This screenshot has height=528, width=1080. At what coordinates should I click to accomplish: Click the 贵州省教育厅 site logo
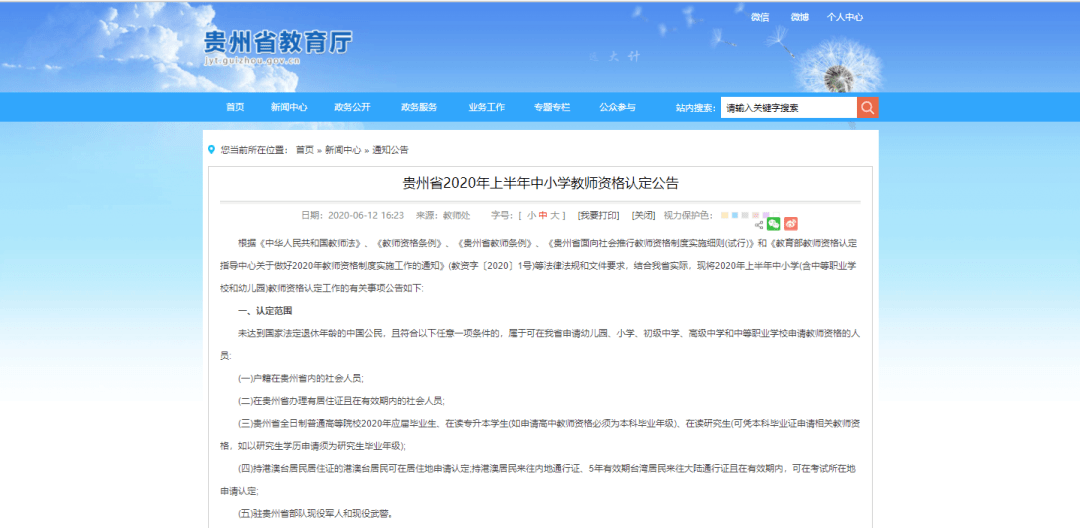tap(278, 43)
